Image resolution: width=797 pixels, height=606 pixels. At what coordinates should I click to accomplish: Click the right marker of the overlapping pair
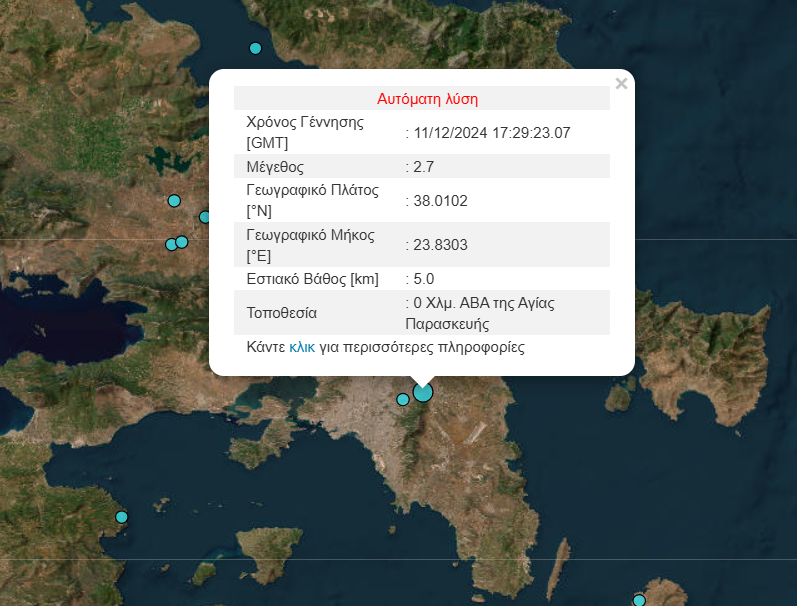182,242
